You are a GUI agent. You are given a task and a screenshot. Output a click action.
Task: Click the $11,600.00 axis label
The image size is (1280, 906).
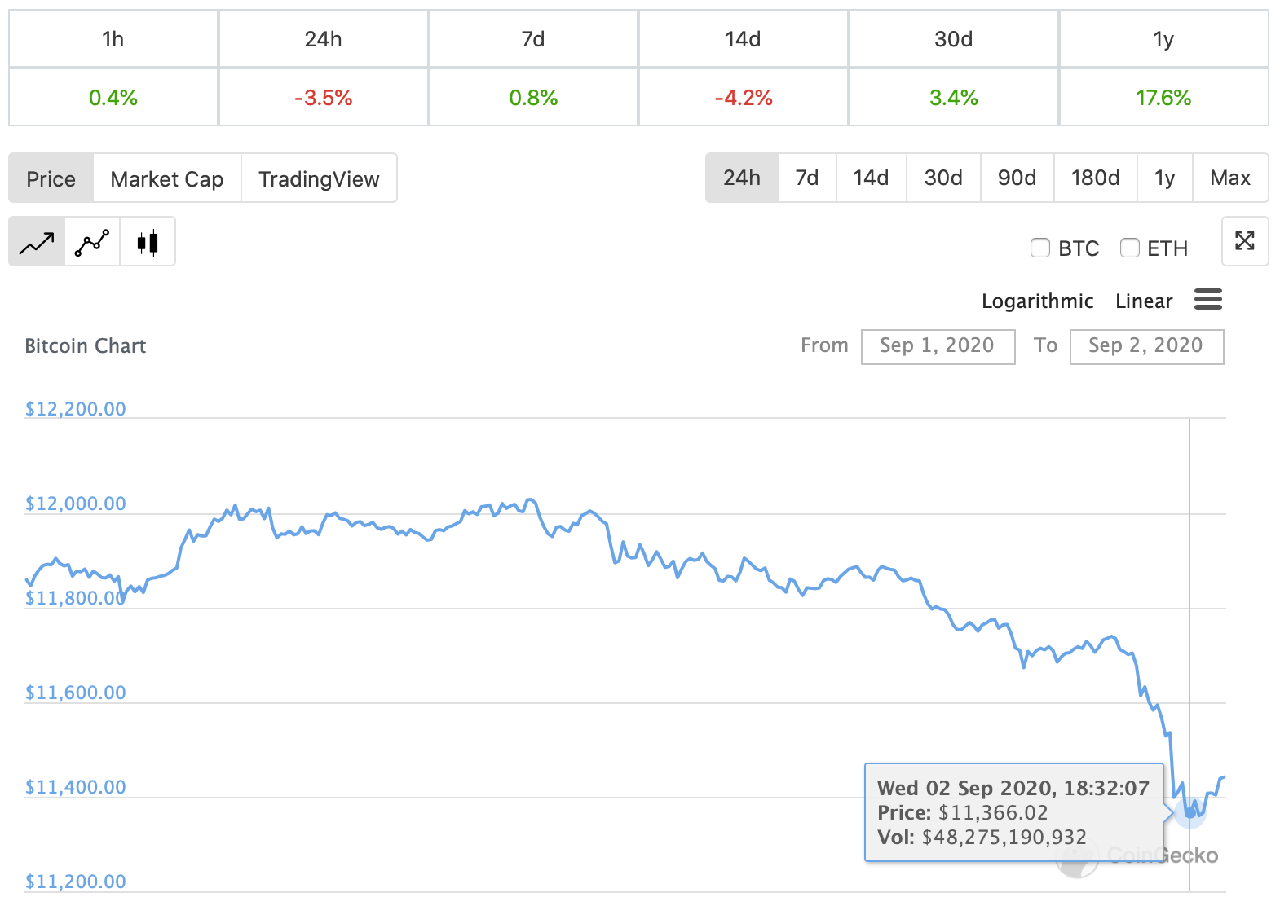(76, 692)
